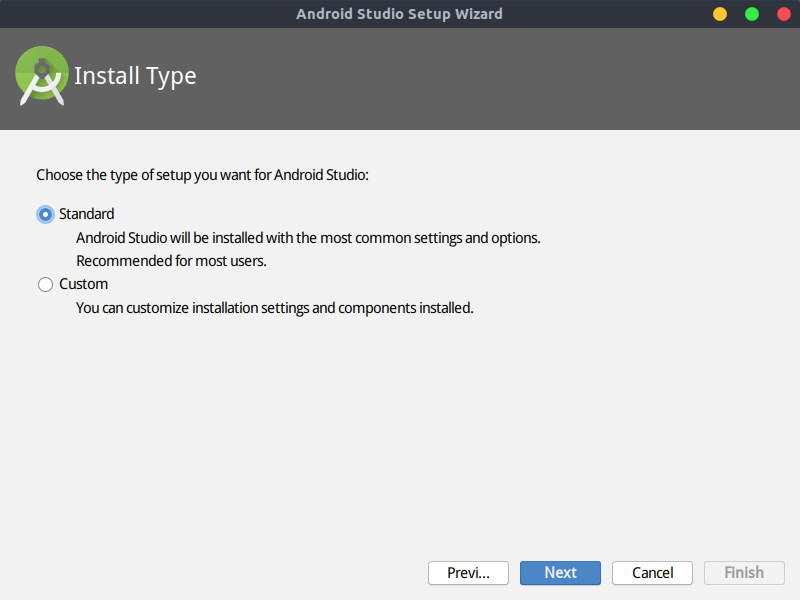This screenshot has width=800, height=600.
Task: Click the green maximize circle icon
Action: 751,14
